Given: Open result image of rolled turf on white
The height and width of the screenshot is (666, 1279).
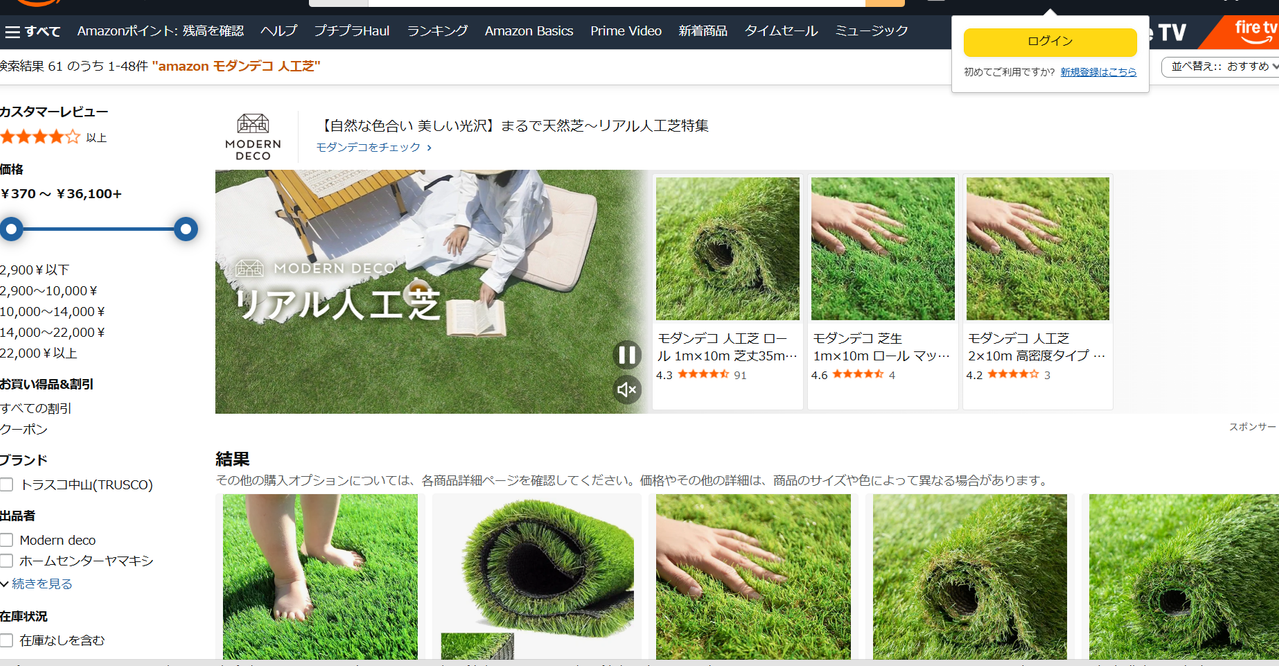Looking at the screenshot, I should tap(538, 577).
